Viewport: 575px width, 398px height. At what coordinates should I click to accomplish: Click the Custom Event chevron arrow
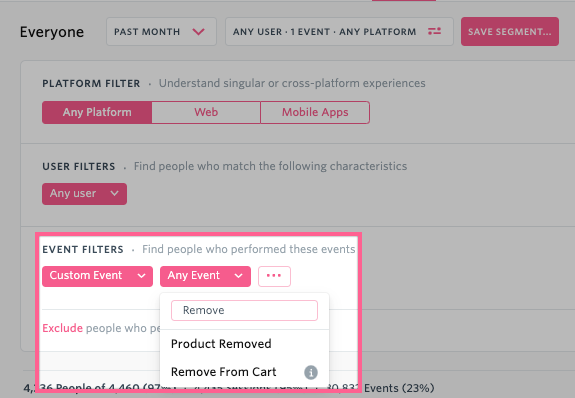coord(142,276)
